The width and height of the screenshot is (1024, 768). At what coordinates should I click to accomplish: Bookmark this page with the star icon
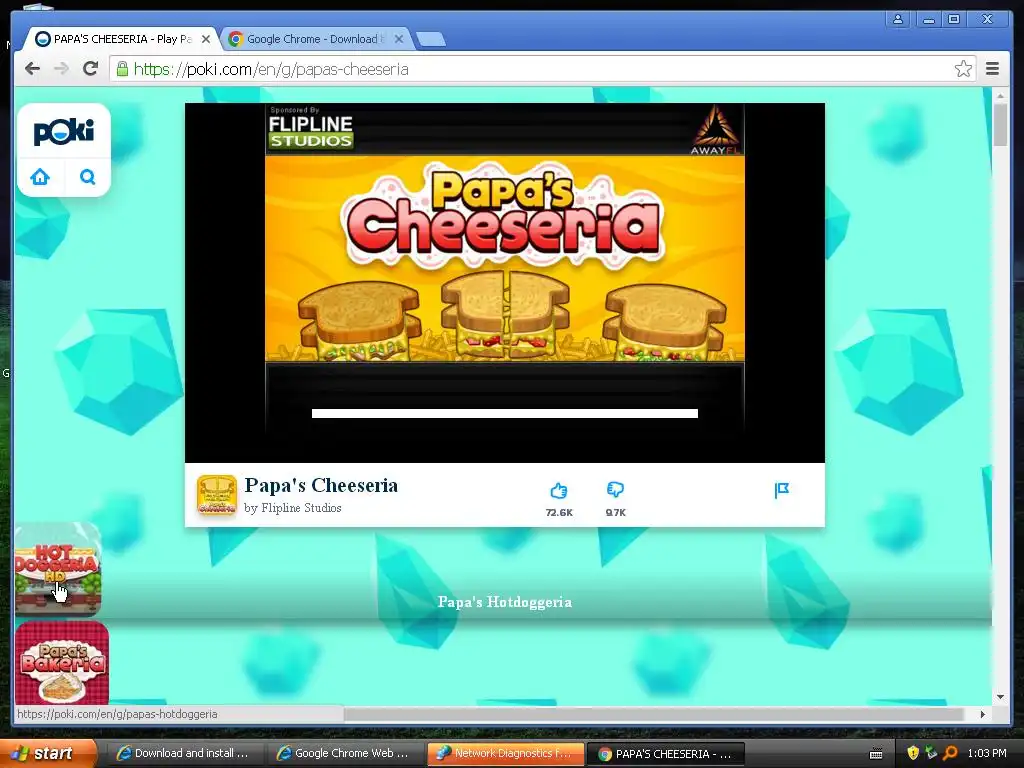(x=963, y=69)
